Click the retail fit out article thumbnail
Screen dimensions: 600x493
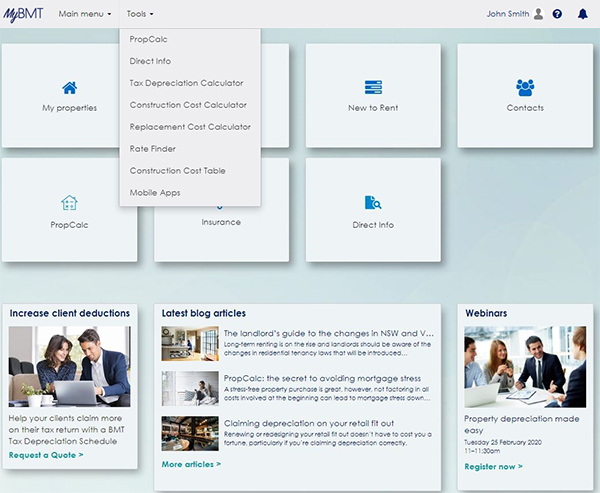190,433
